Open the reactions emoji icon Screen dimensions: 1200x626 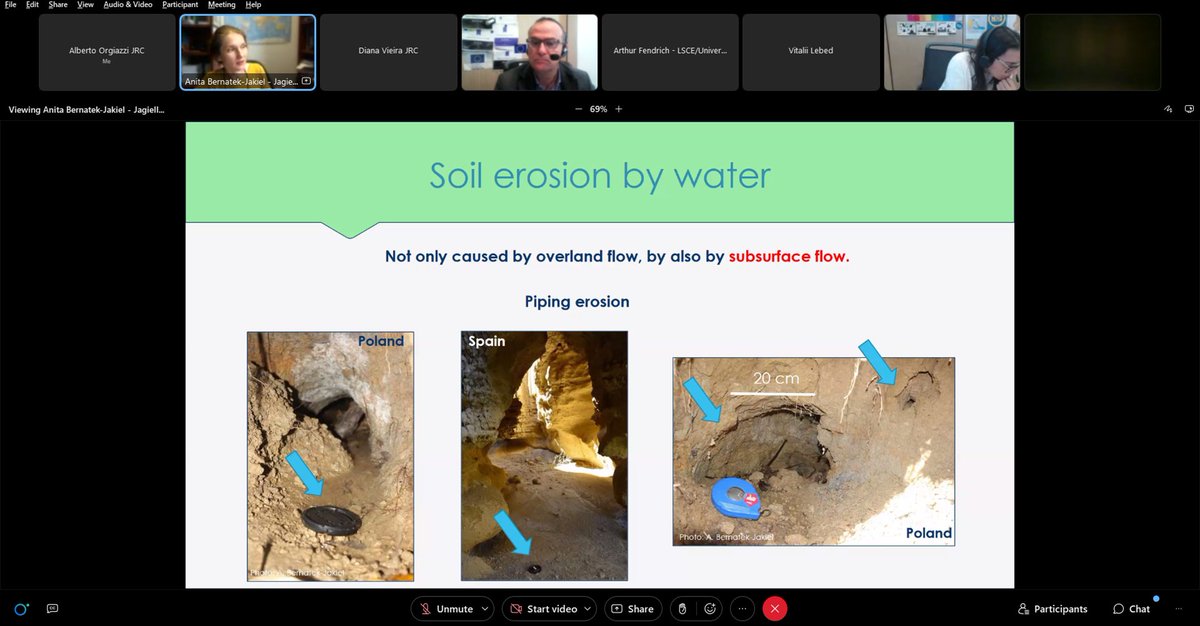pos(710,609)
